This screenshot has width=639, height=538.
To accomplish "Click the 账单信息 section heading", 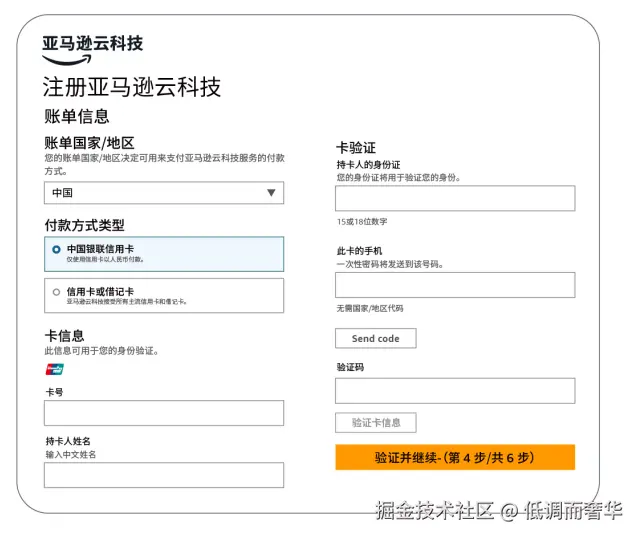I will point(77,117).
